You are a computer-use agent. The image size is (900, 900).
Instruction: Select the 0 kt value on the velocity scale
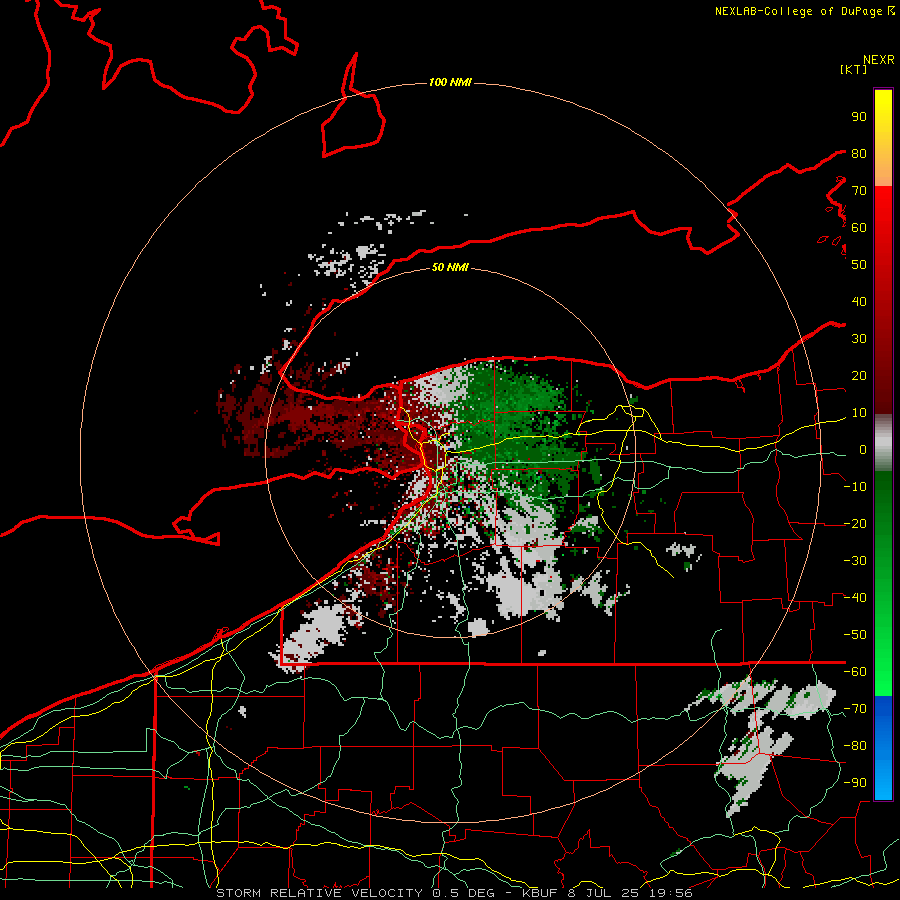(x=863, y=450)
